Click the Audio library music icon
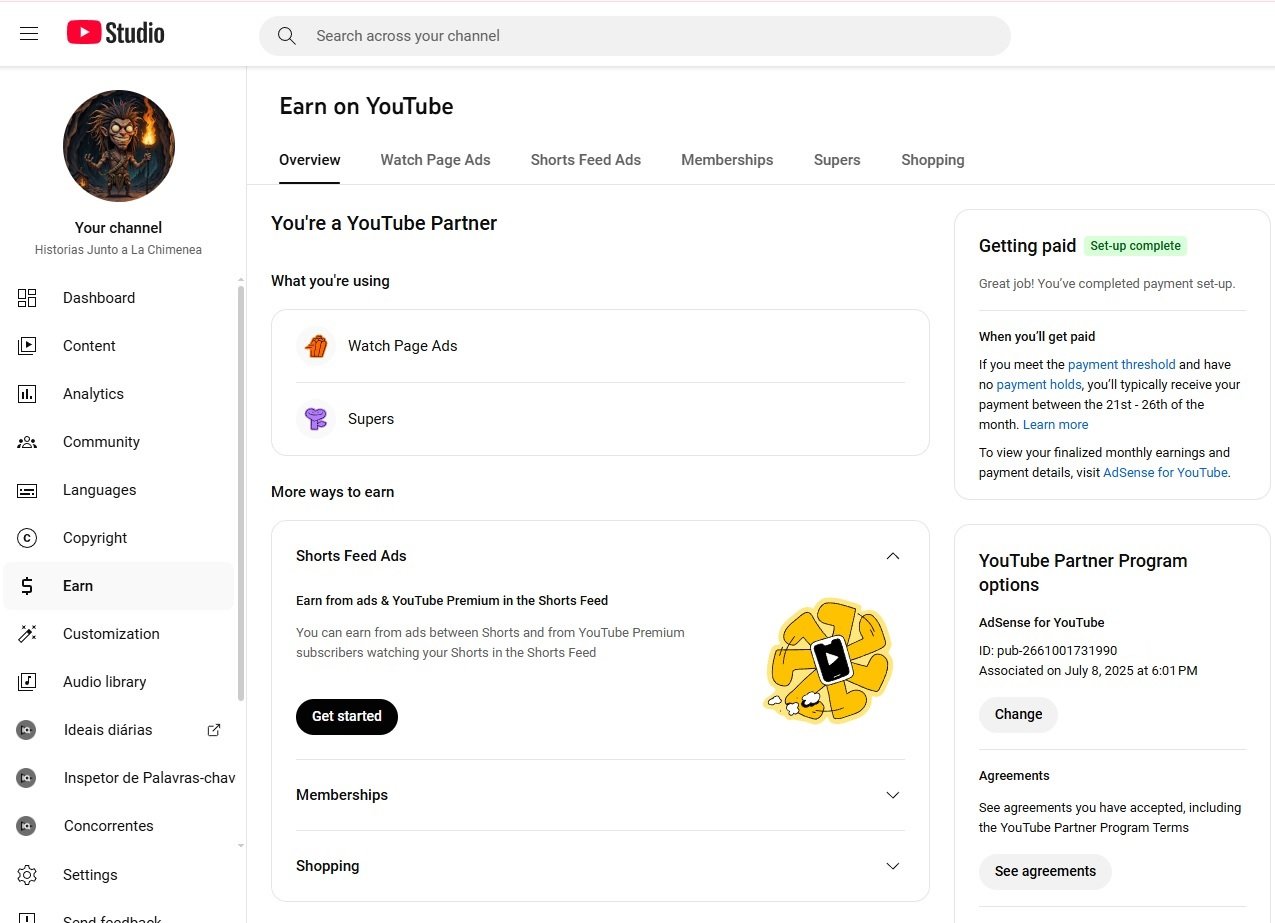Viewport: 1275px width, 923px height. tap(27, 682)
